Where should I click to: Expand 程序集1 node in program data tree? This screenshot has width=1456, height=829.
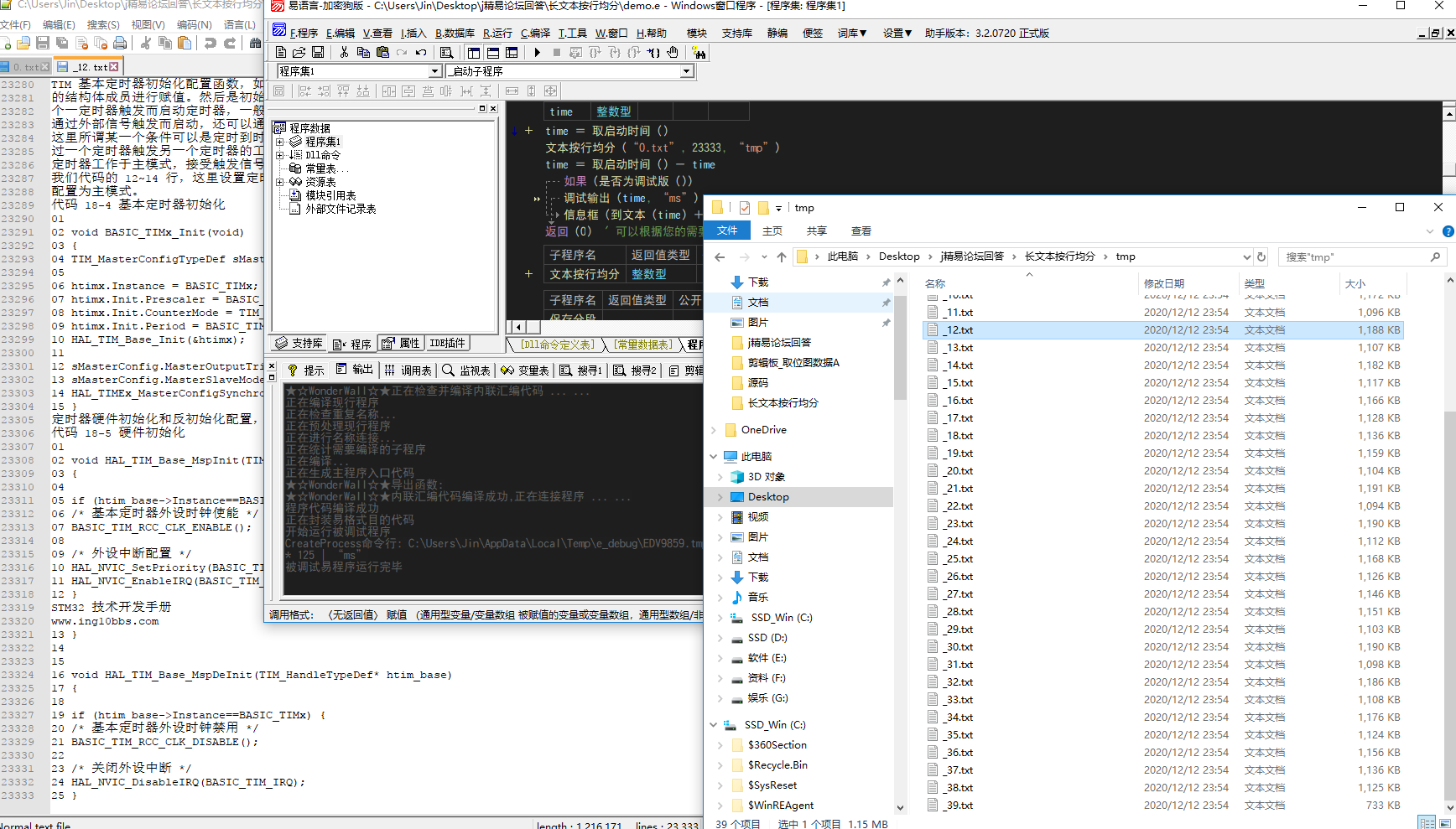click(280, 142)
